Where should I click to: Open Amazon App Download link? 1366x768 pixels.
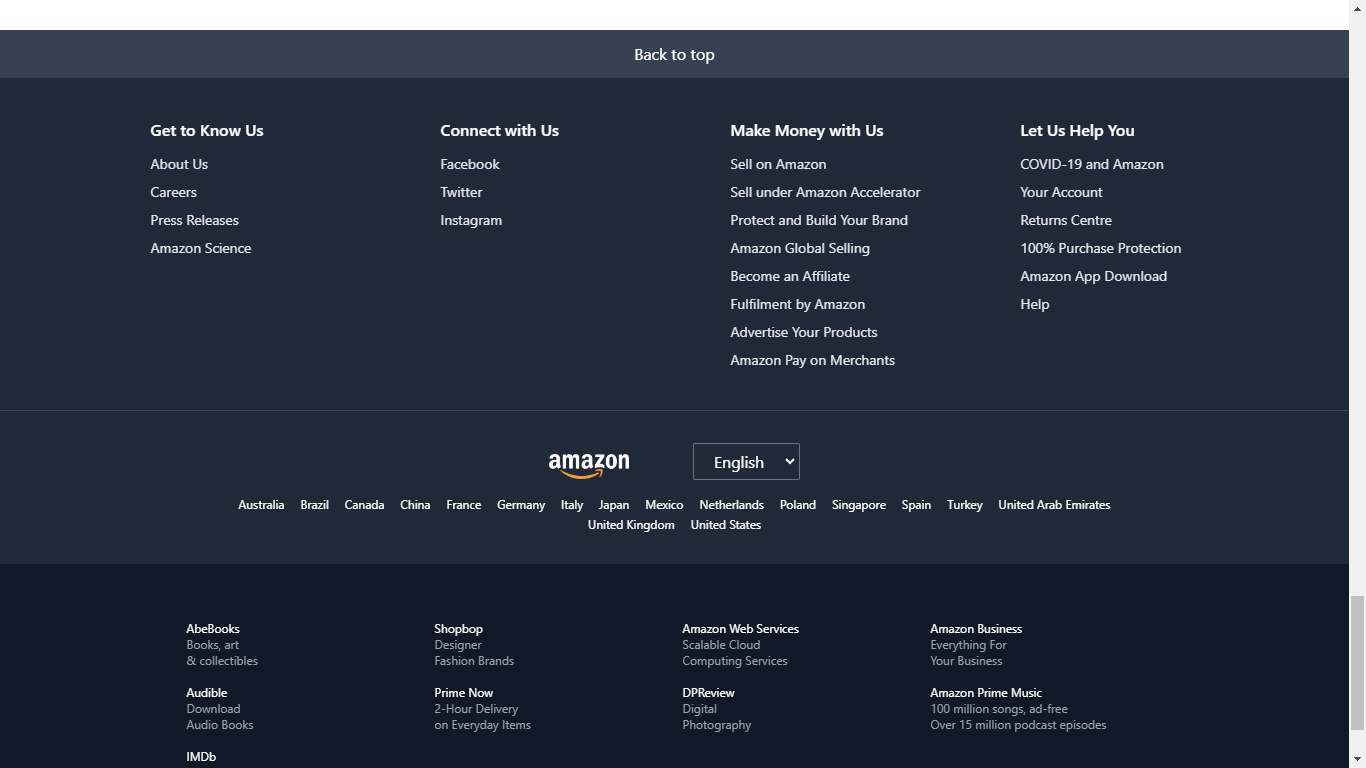tap(1093, 276)
